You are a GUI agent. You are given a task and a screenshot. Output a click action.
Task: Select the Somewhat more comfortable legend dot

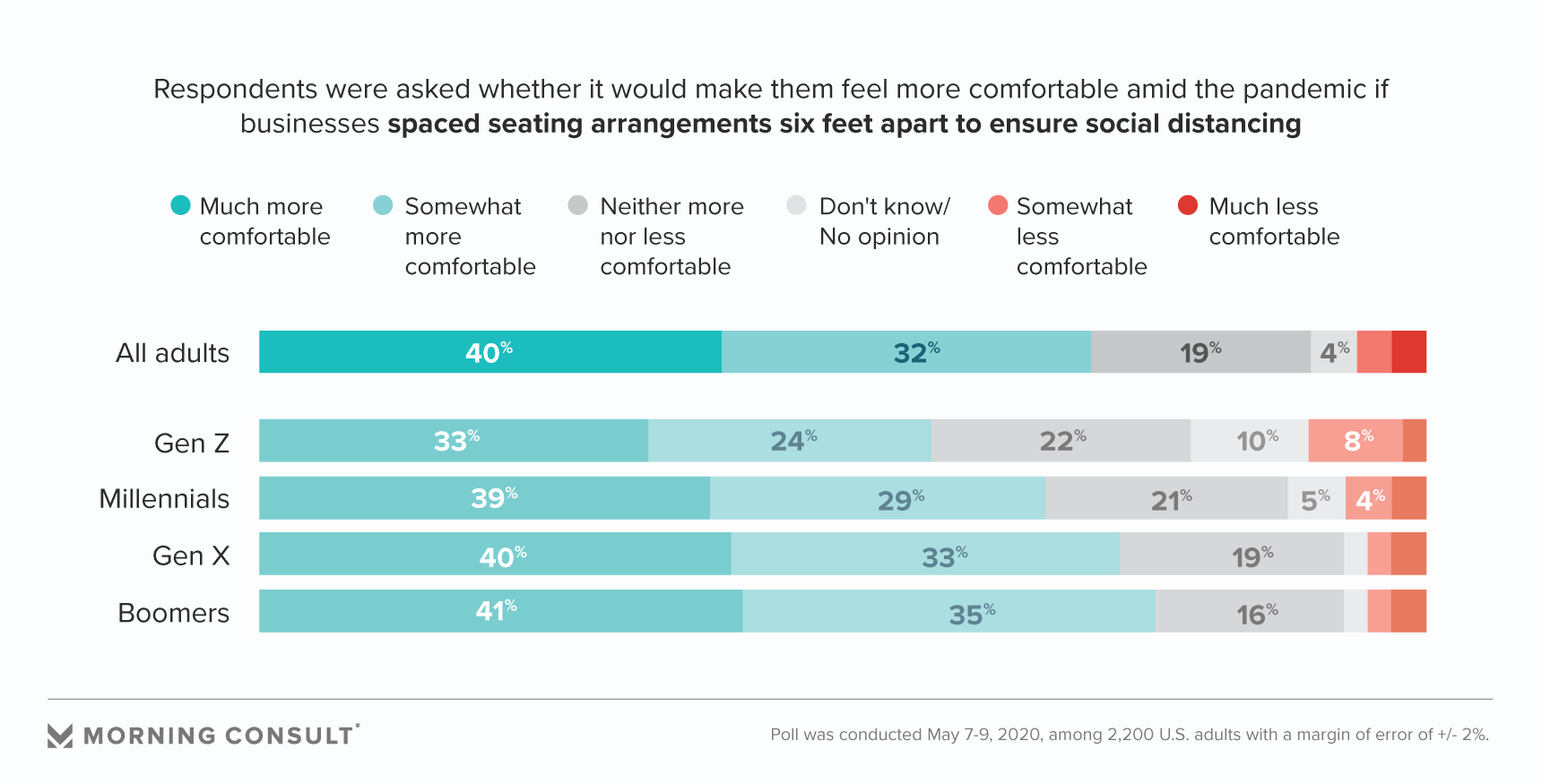[x=383, y=205]
